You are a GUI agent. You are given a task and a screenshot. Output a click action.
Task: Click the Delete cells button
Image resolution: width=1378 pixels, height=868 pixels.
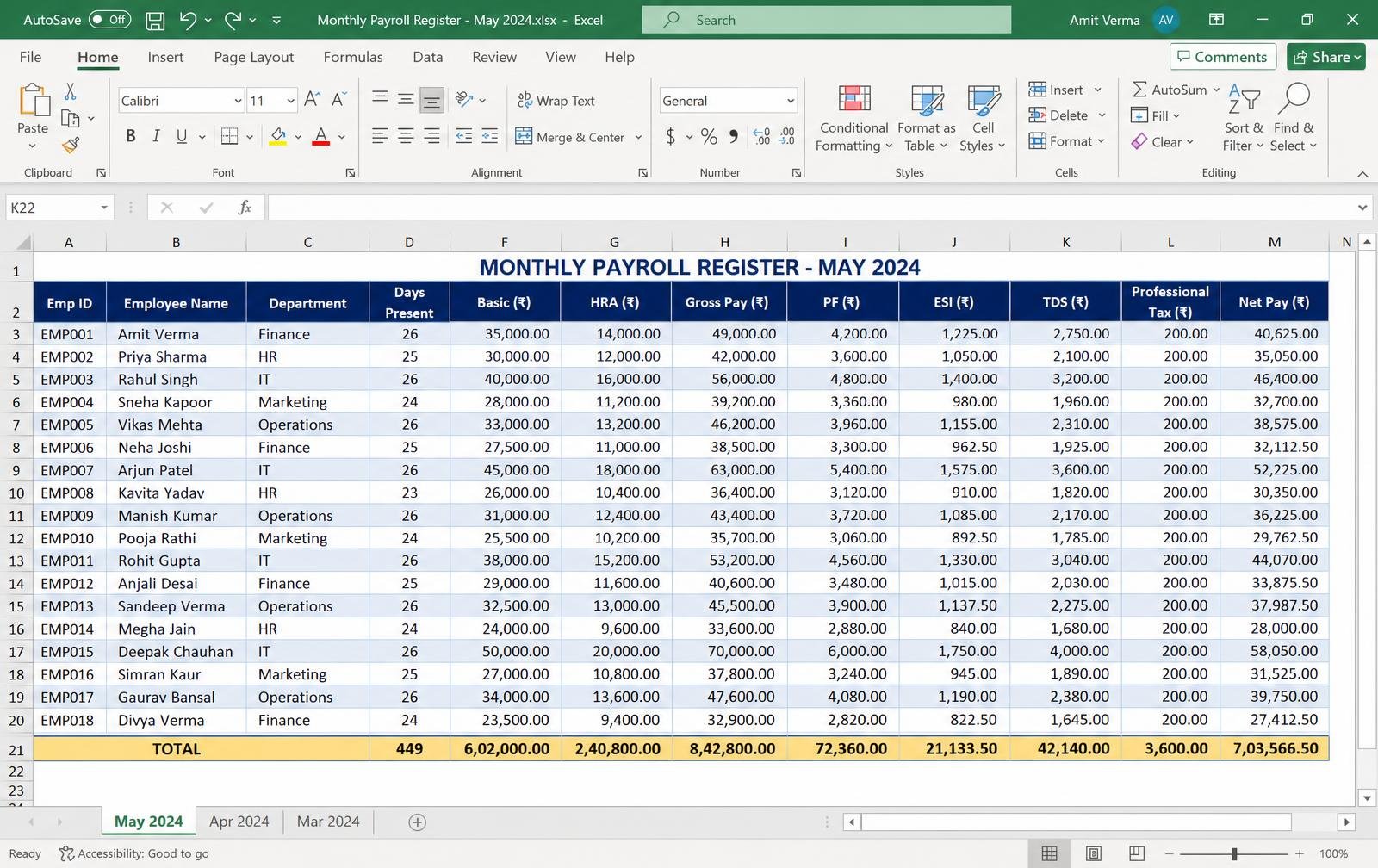(x=1067, y=115)
